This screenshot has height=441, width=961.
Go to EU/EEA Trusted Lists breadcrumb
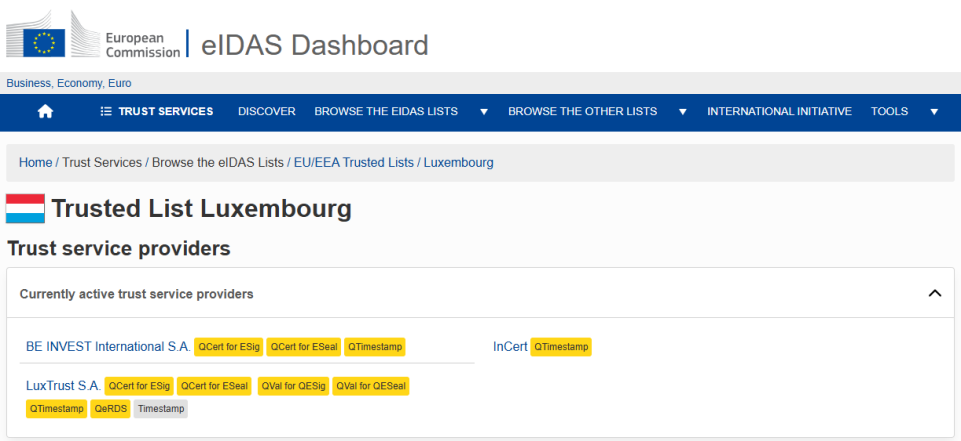tap(353, 162)
